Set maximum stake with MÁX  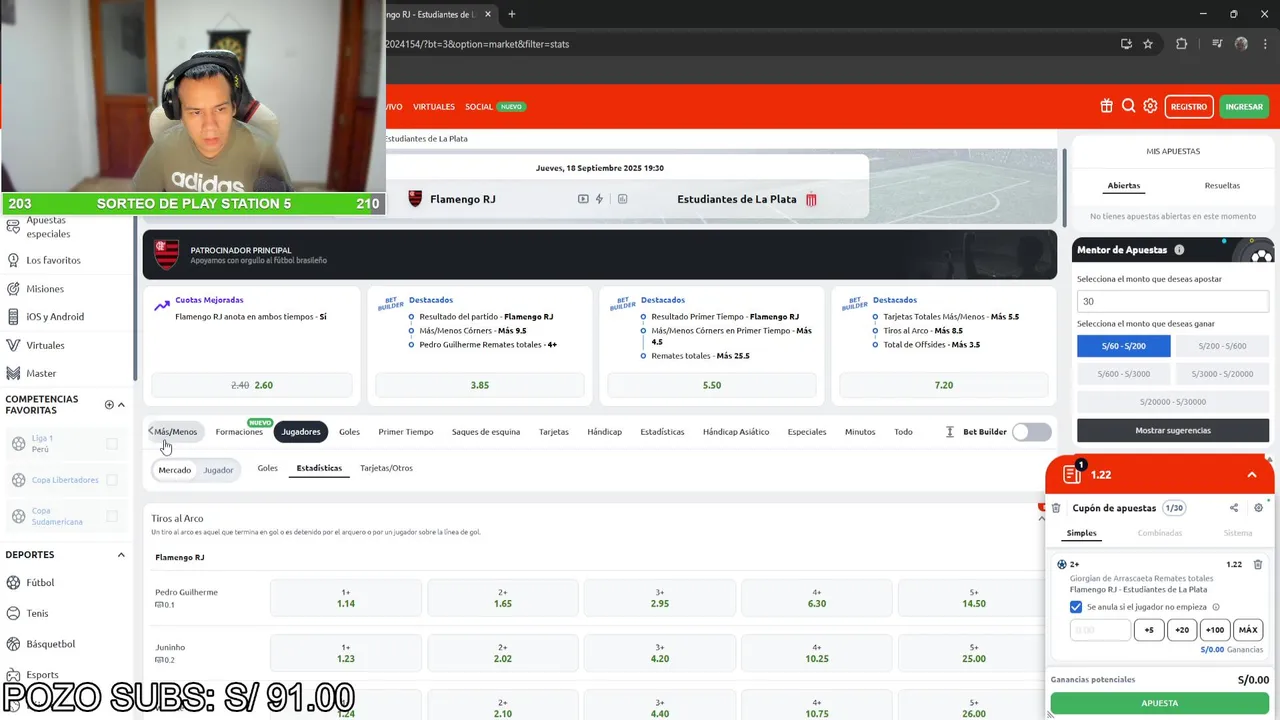[x=1248, y=630]
